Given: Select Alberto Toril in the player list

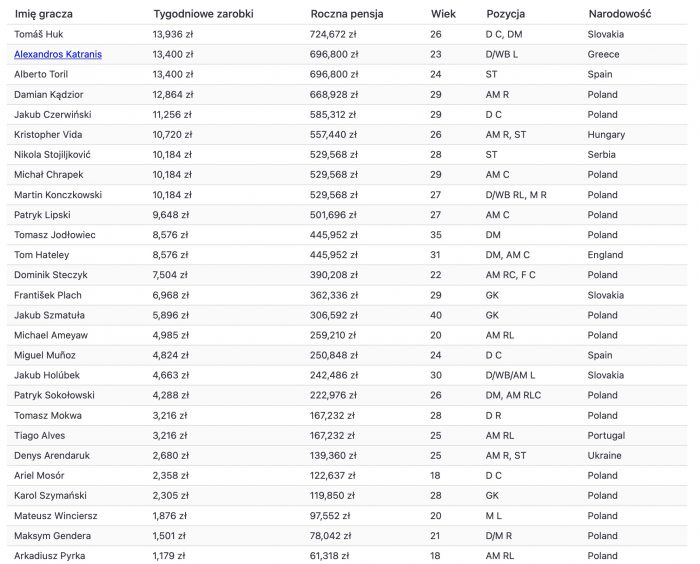Looking at the screenshot, I should (40, 74).
